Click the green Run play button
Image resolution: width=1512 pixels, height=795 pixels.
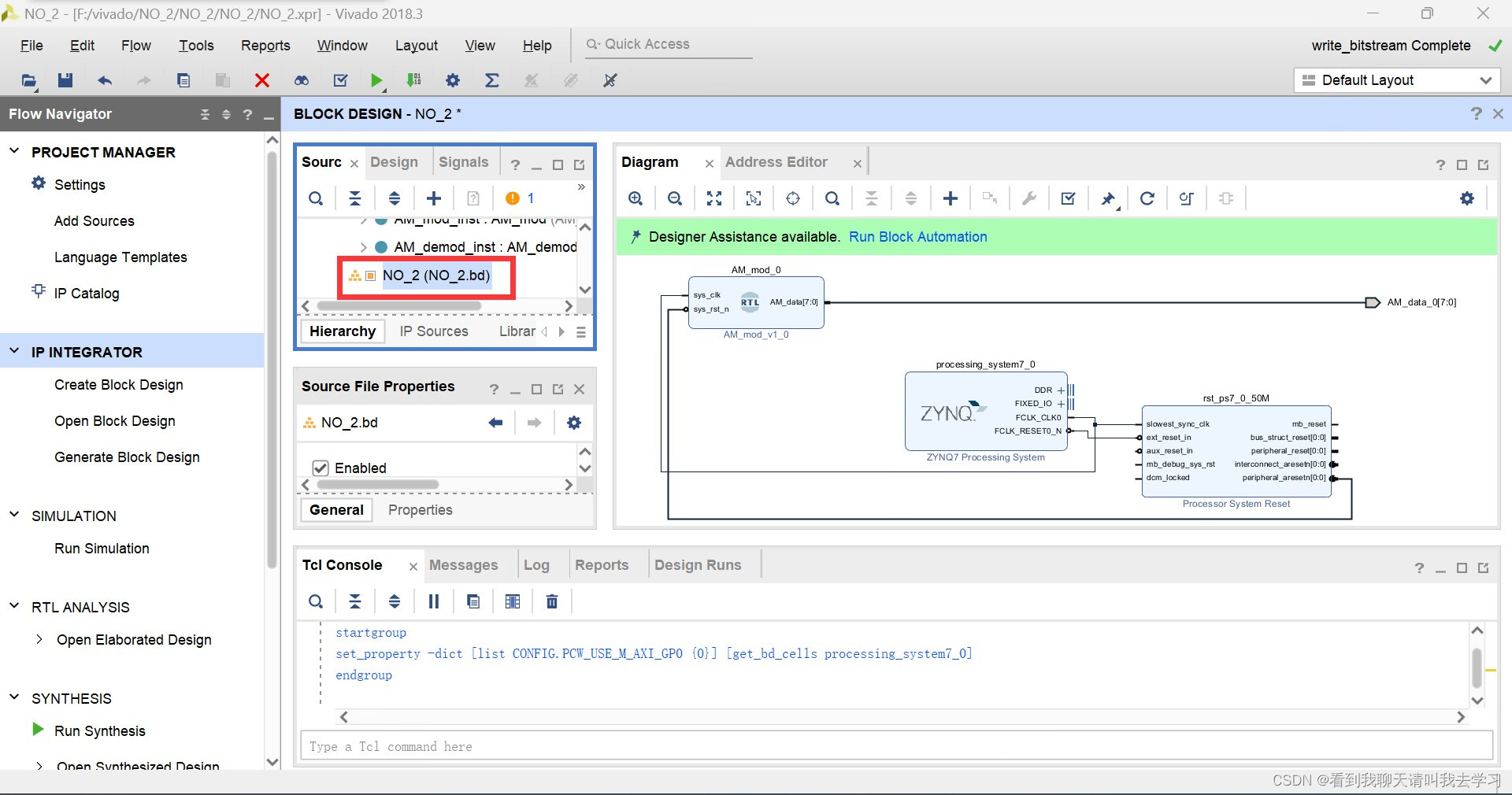pyautogui.click(x=376, y=80)
